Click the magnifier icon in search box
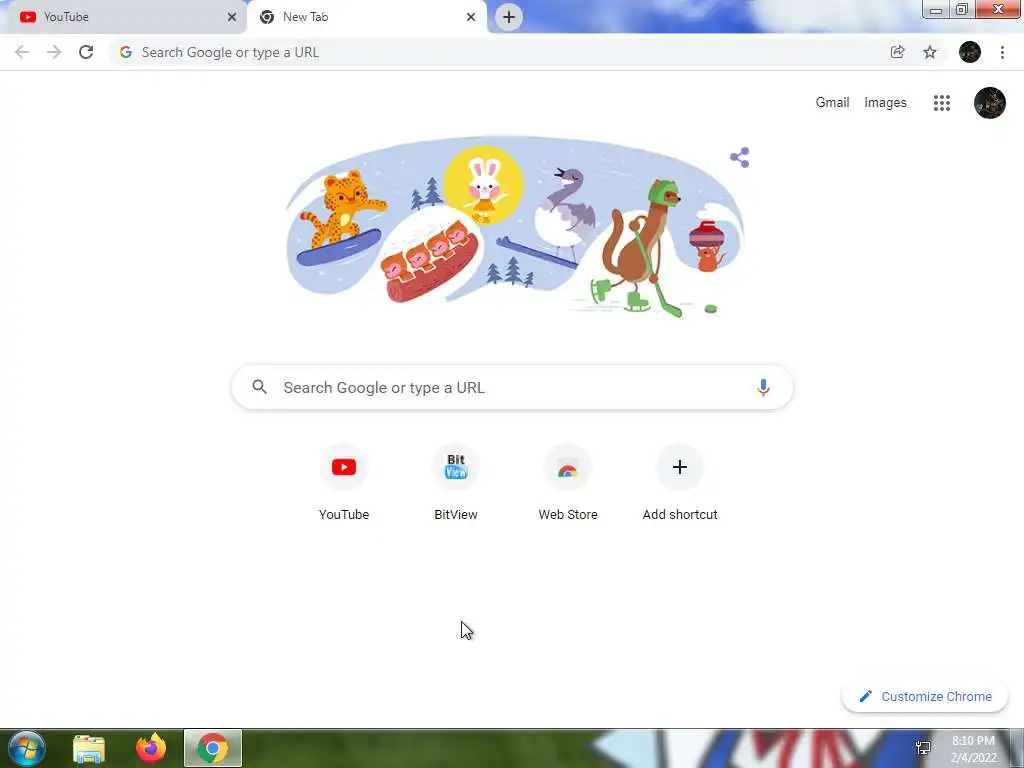 point(259,387)
